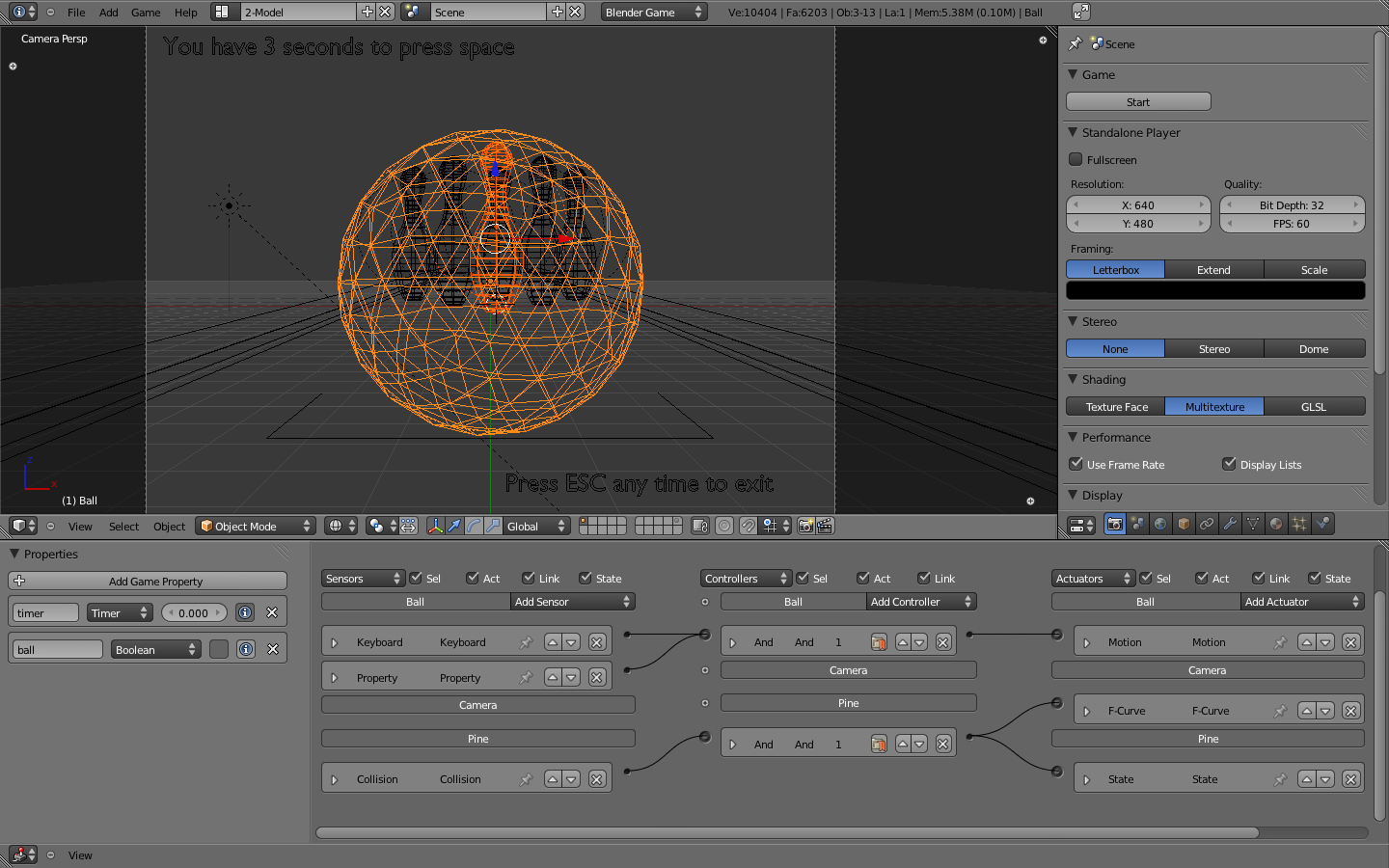
Task: Open the Select menu in viewport header
Action: pos(123,527)
